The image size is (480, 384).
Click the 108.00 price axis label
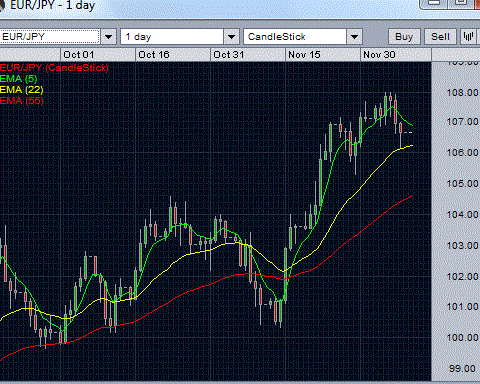[463, 93]
